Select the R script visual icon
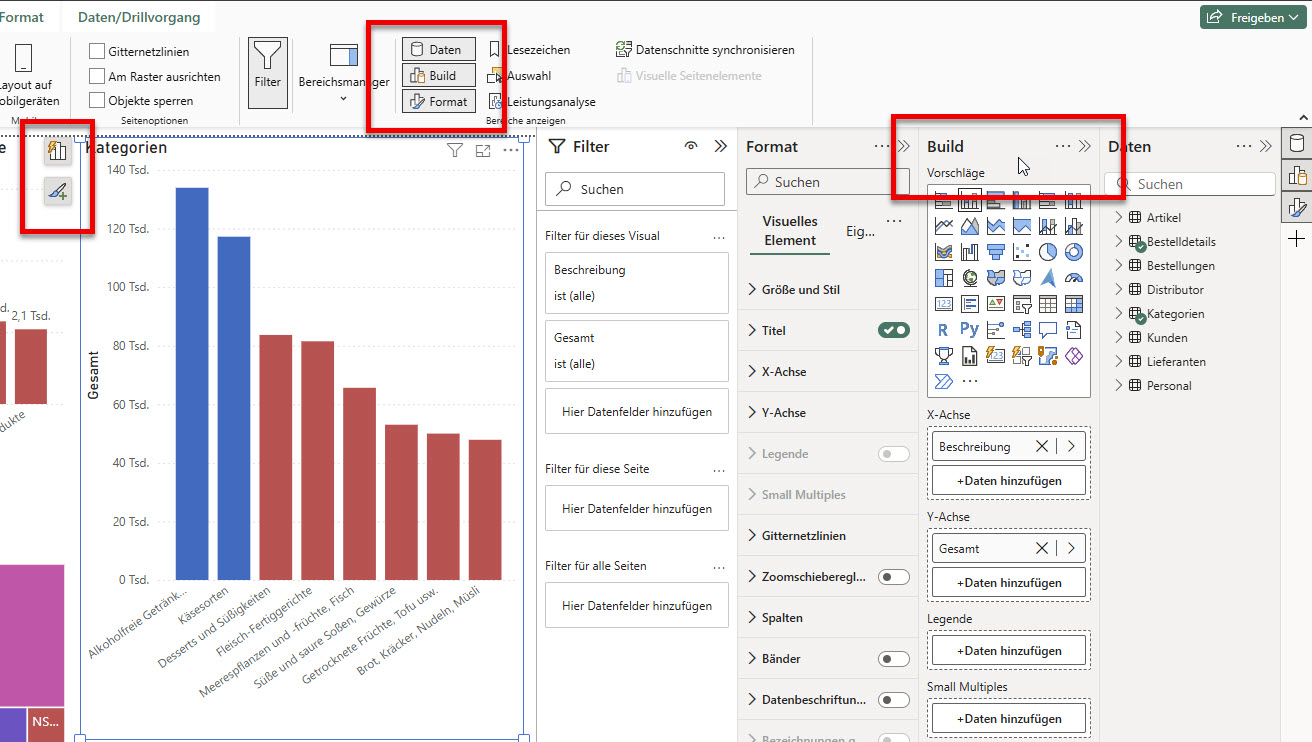1312x742 pixels. (x=943, y=329)
